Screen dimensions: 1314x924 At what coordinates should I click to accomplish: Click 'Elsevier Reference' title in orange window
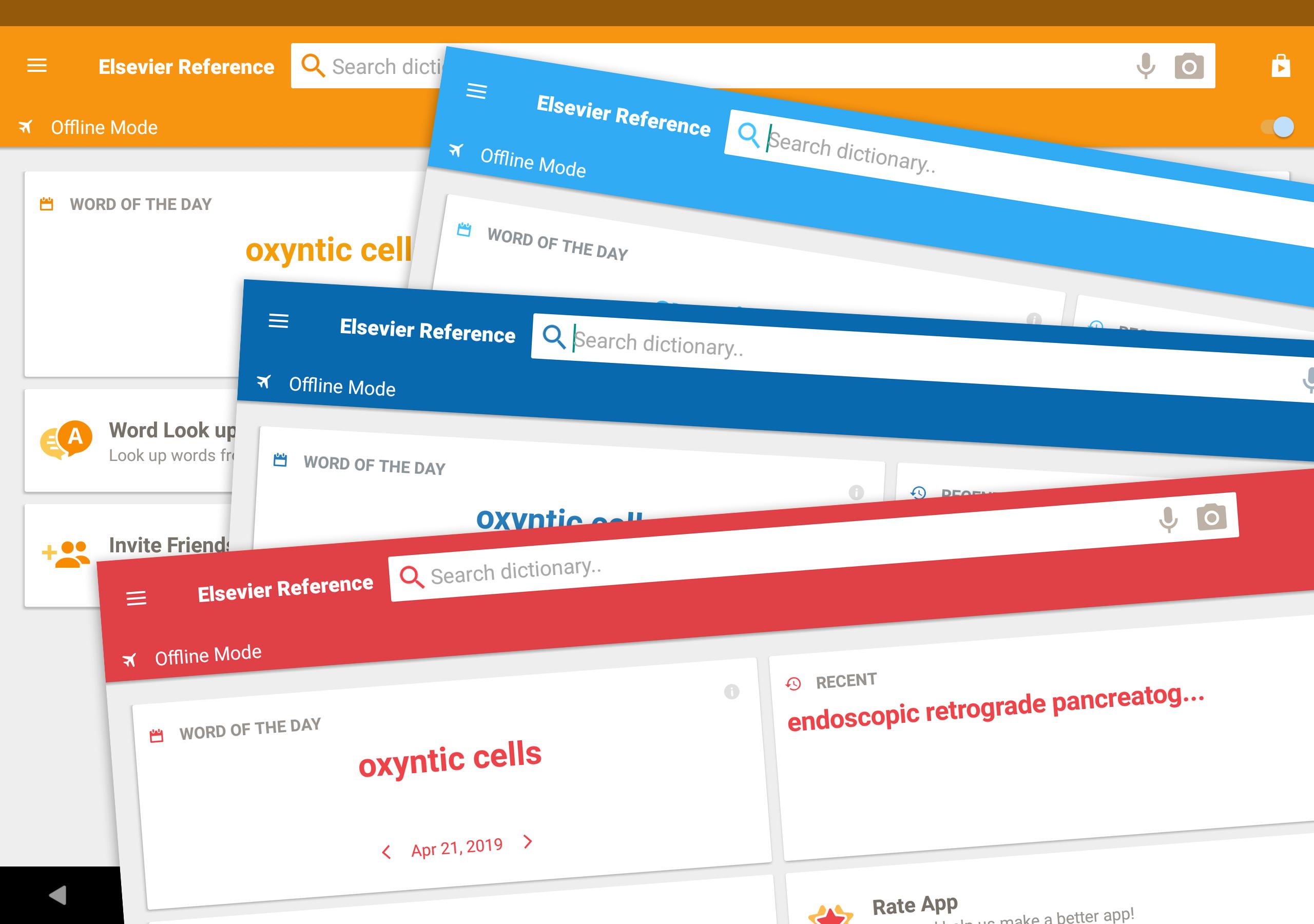186,67
